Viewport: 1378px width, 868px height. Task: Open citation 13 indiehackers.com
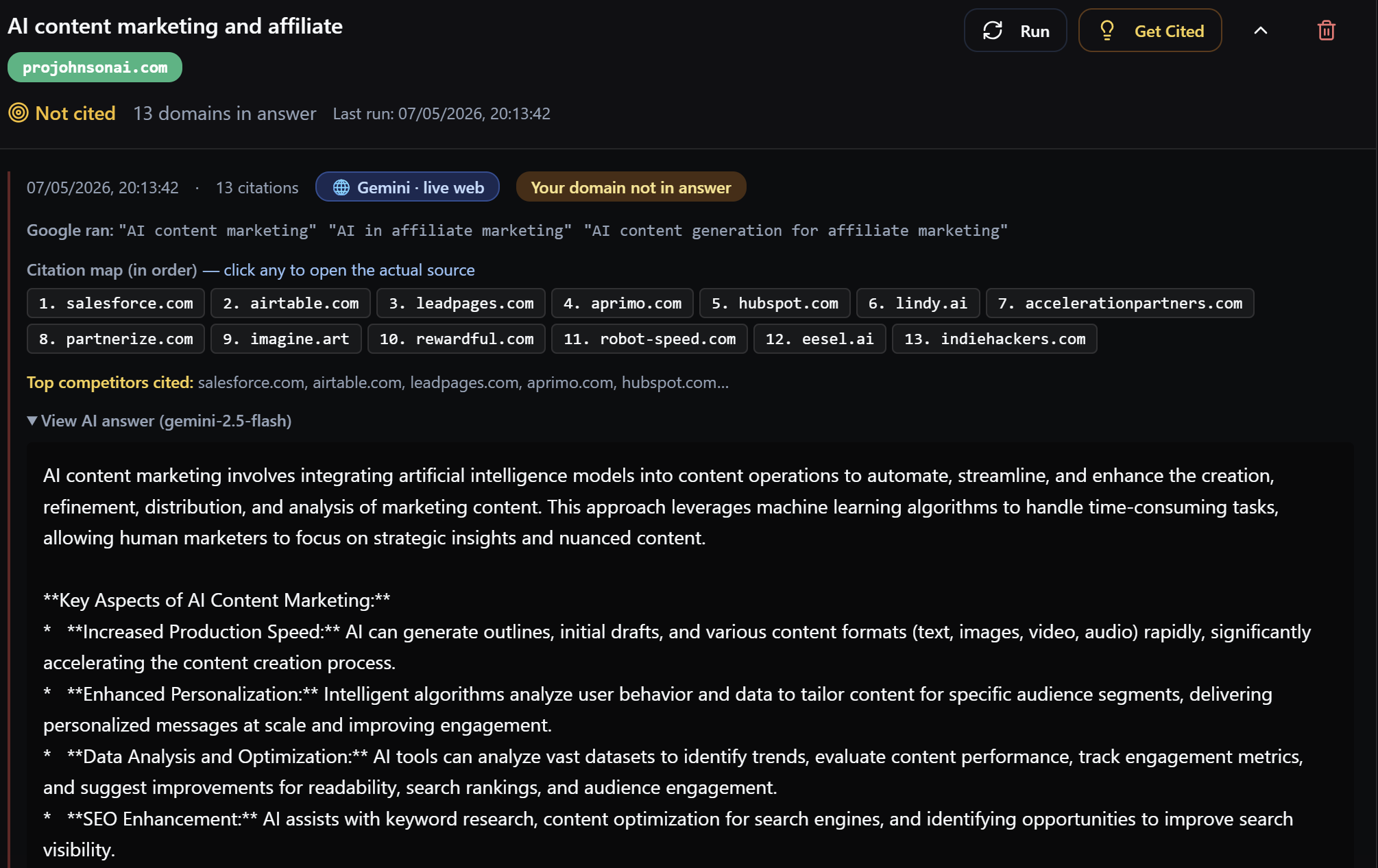(995, 339)
